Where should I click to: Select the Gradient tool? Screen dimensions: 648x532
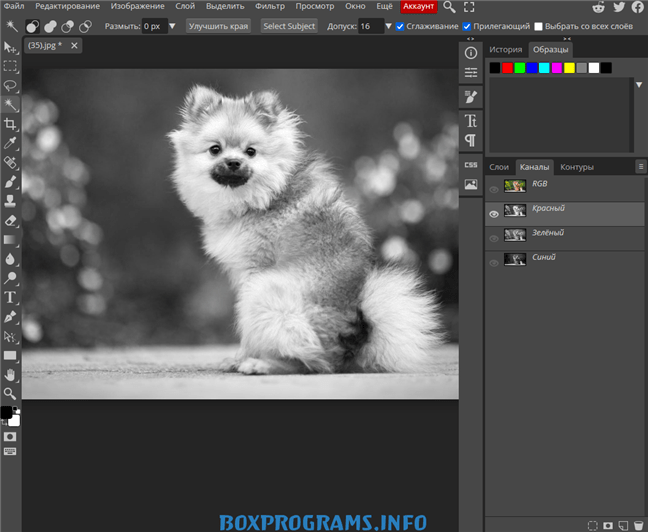10,239
